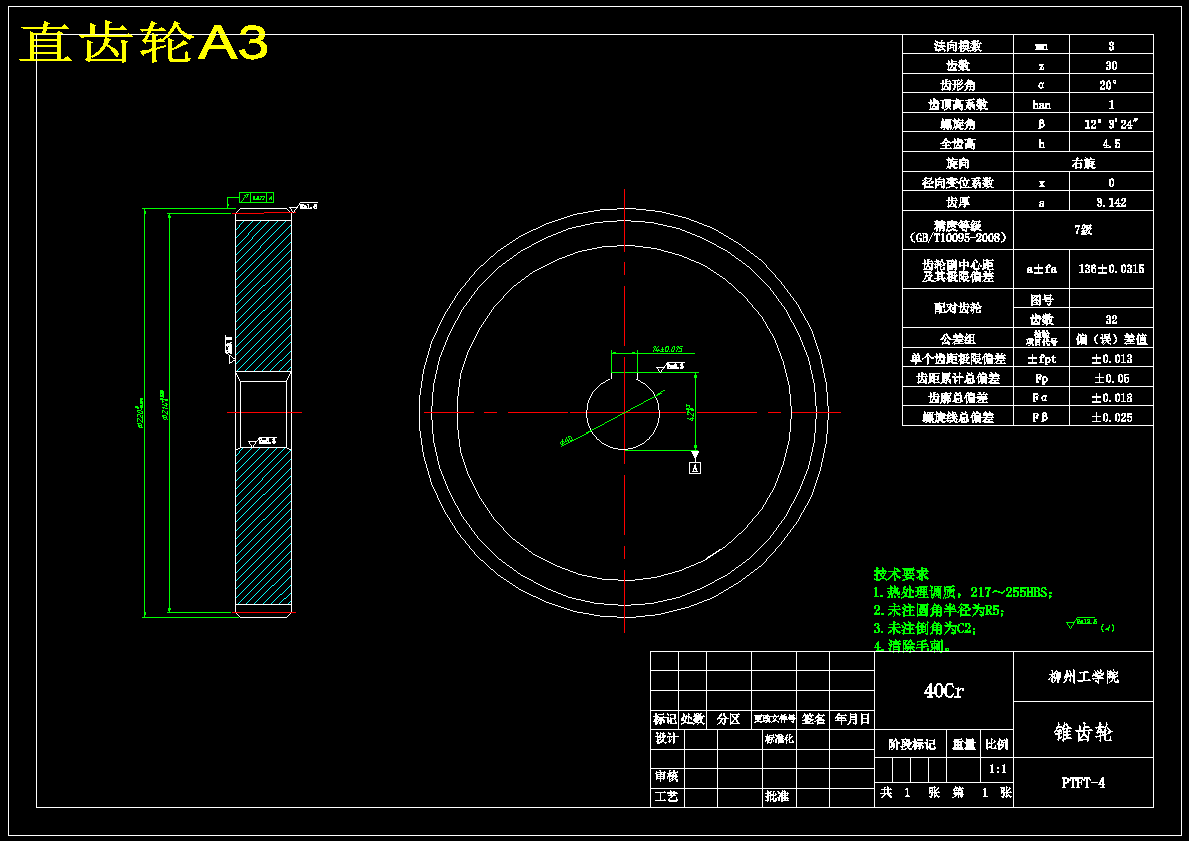Click the '标准化' cell in title block

pos(779,738)
